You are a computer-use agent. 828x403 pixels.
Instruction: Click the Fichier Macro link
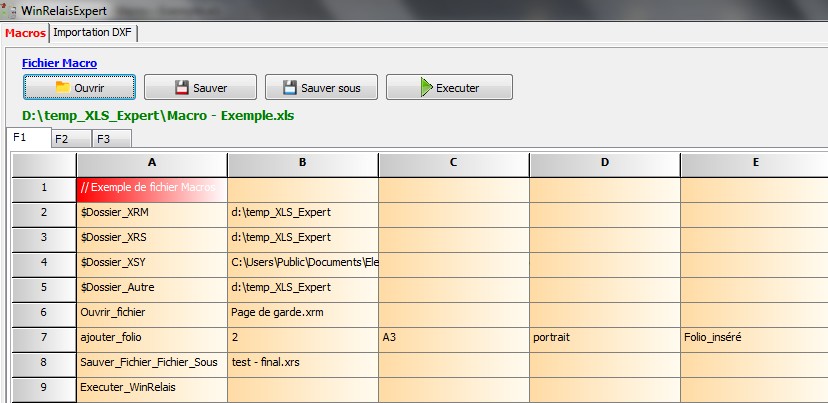pos(59,63)
